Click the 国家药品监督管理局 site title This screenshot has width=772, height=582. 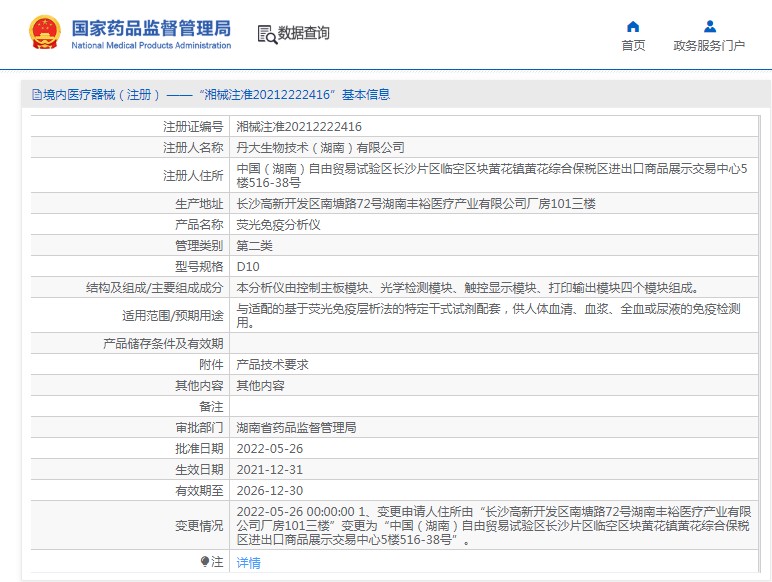tap(150, 27)
